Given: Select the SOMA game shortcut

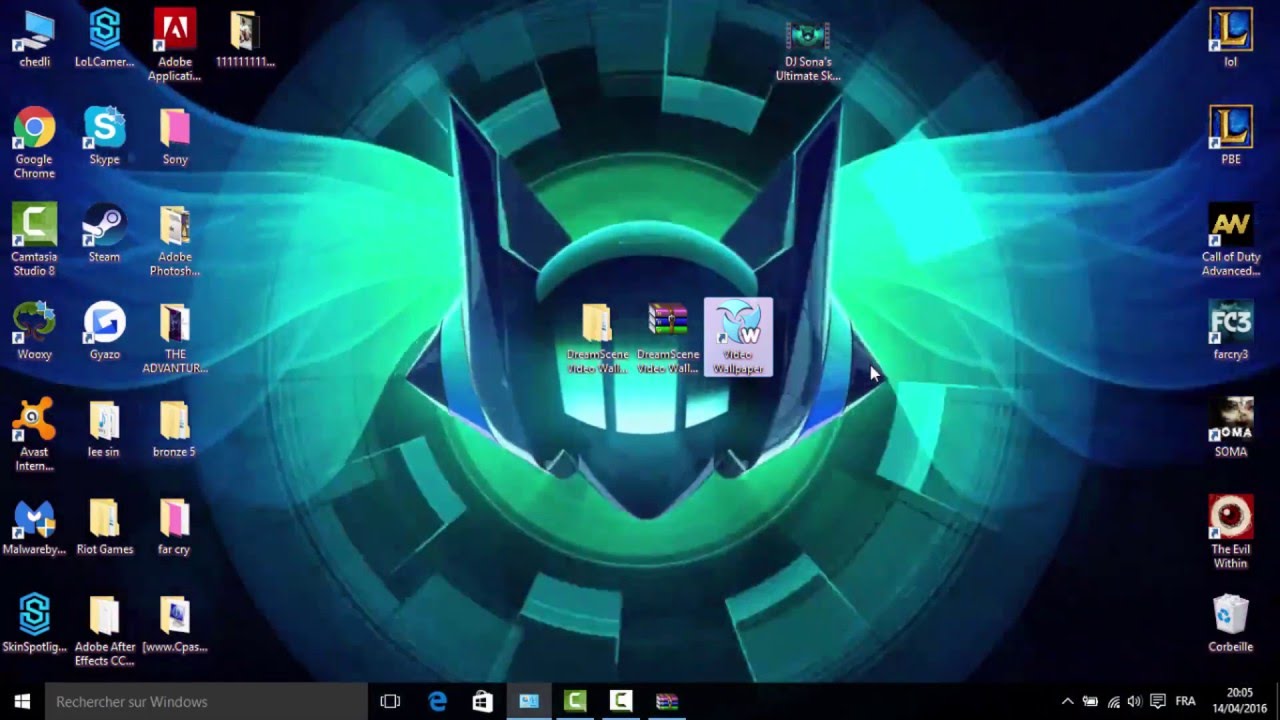Looking at the screenshot, I should [x=1231, y=429].
